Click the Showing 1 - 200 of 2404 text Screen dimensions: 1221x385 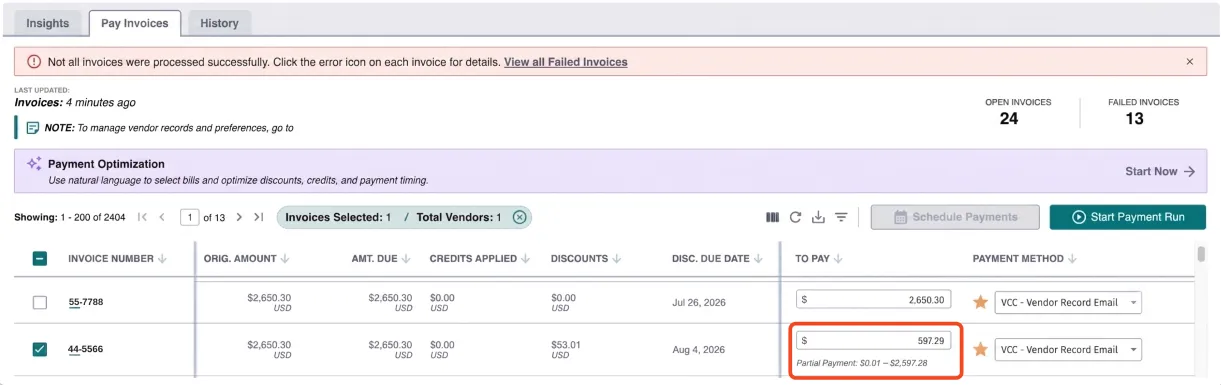pyautogui.click(x=70, y=217)
